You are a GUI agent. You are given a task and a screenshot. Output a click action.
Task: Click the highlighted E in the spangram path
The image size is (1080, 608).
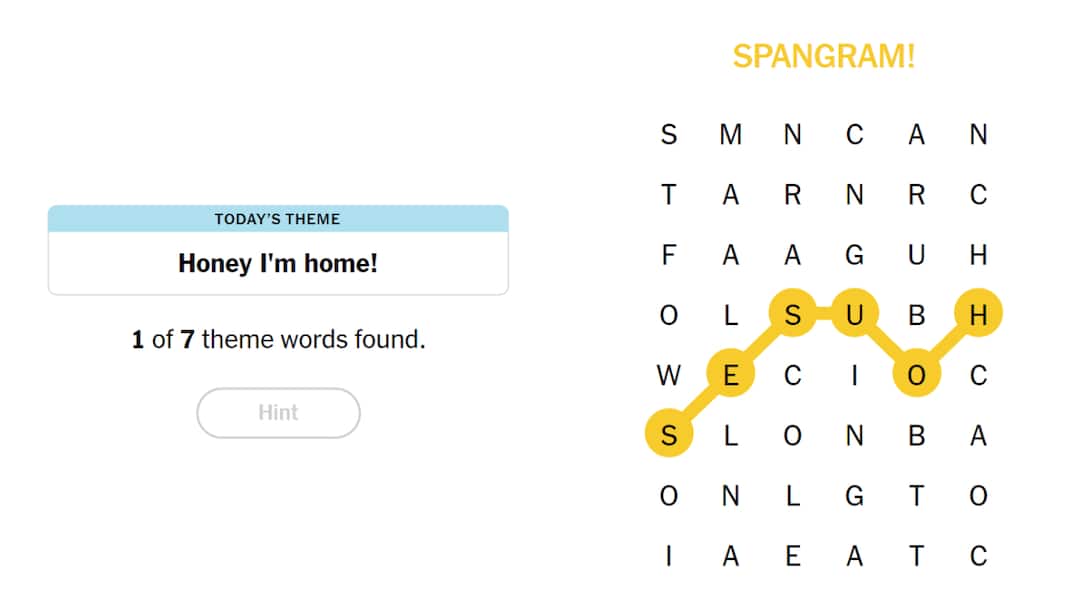click(731, 375)
